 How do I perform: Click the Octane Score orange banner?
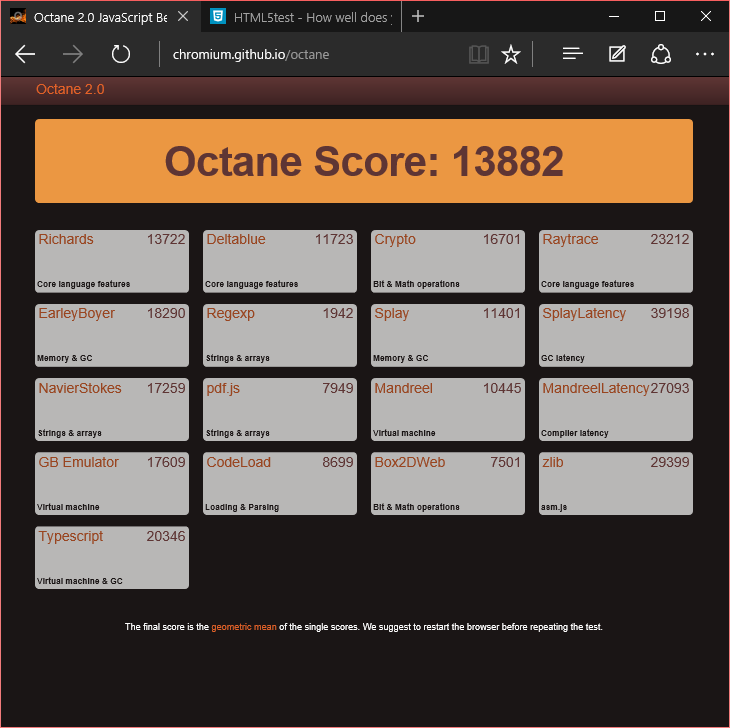pyautogui.click(x=364, y=161)
